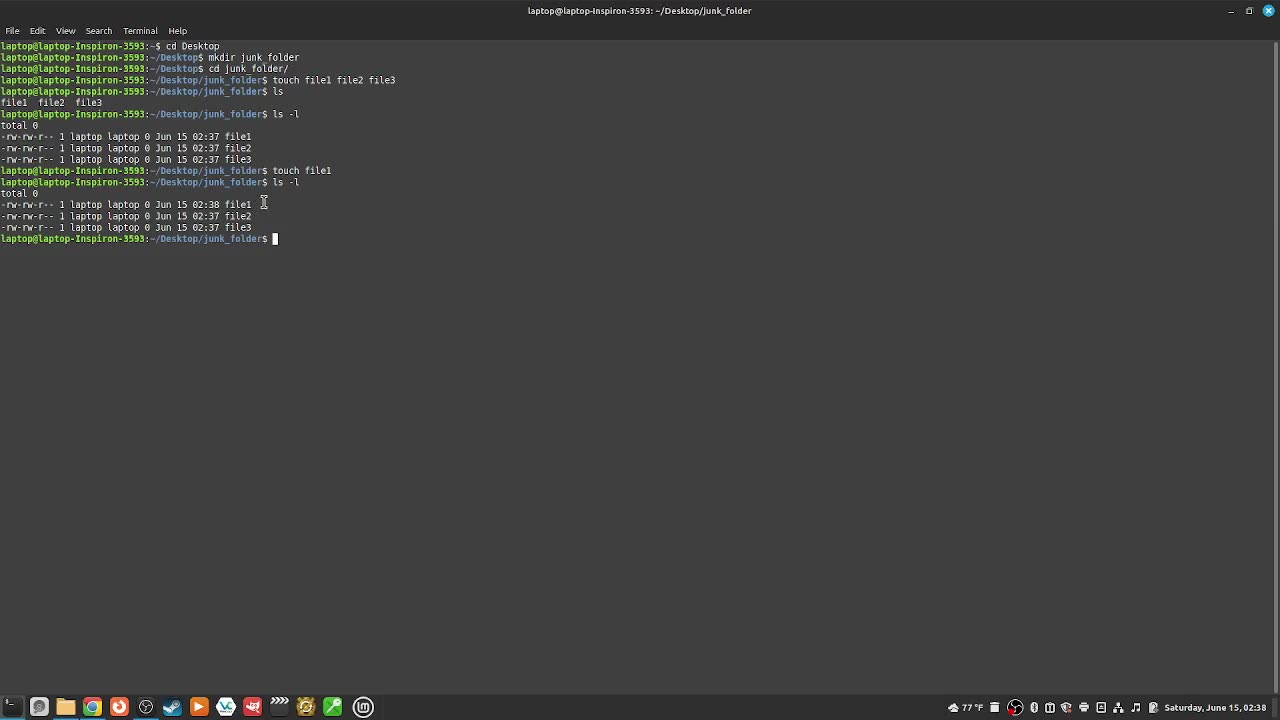1280x720 pixels.
Task: Open the green key password app
Action: pyautogui.click(x=332, y=707)
